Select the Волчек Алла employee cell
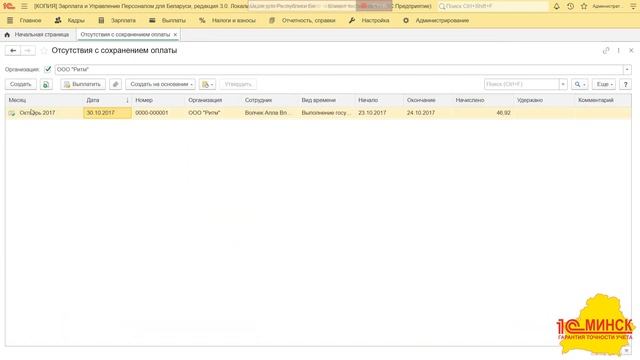This screenshot has height=360, width=640. coord(270,113)
